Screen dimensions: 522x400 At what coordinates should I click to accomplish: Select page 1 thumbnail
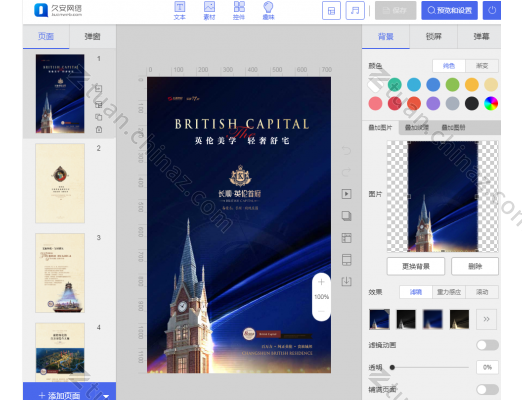tap(60, 94)
